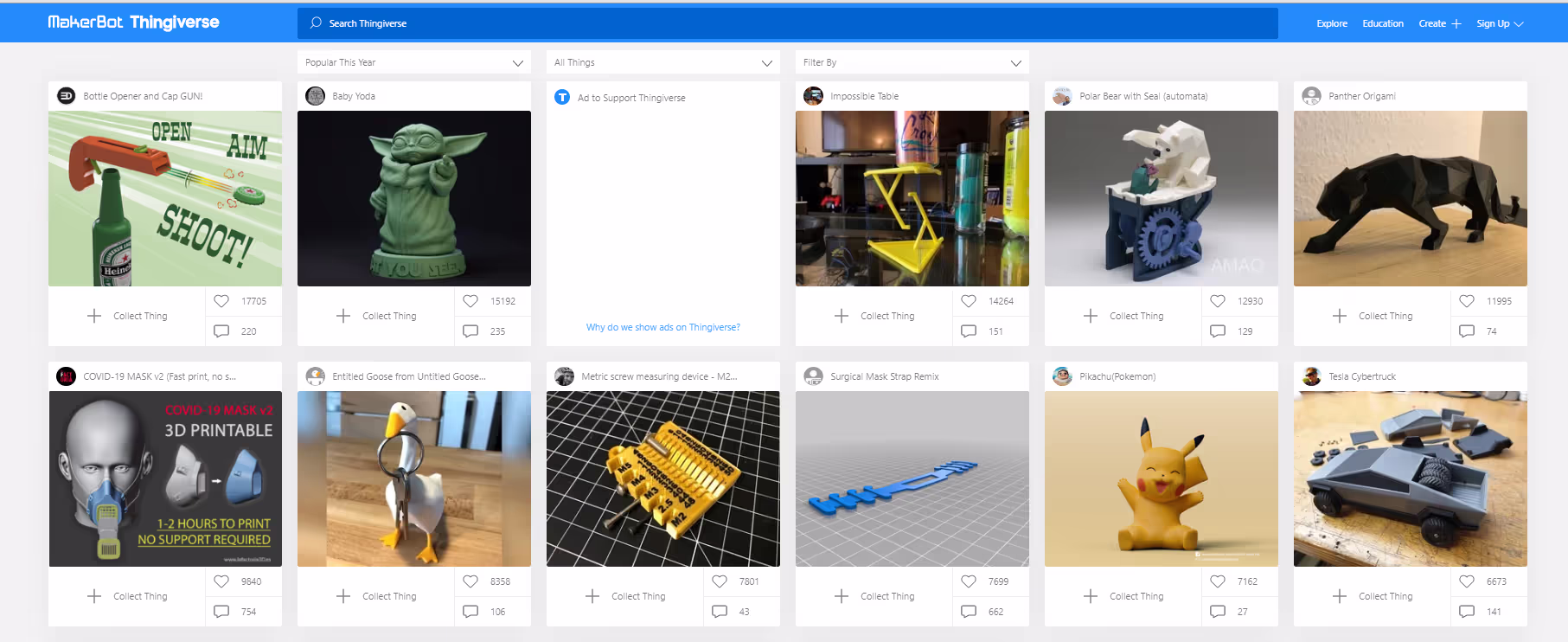Like the Bottle Opener and Cap GUN thing

pos(221,301)
